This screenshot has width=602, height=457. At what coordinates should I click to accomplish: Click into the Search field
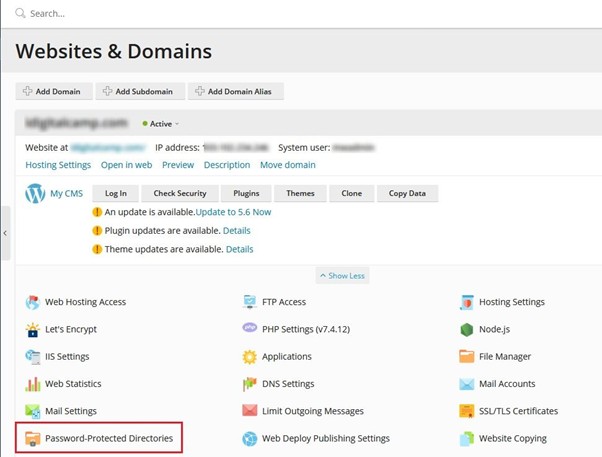pos(150,14)
